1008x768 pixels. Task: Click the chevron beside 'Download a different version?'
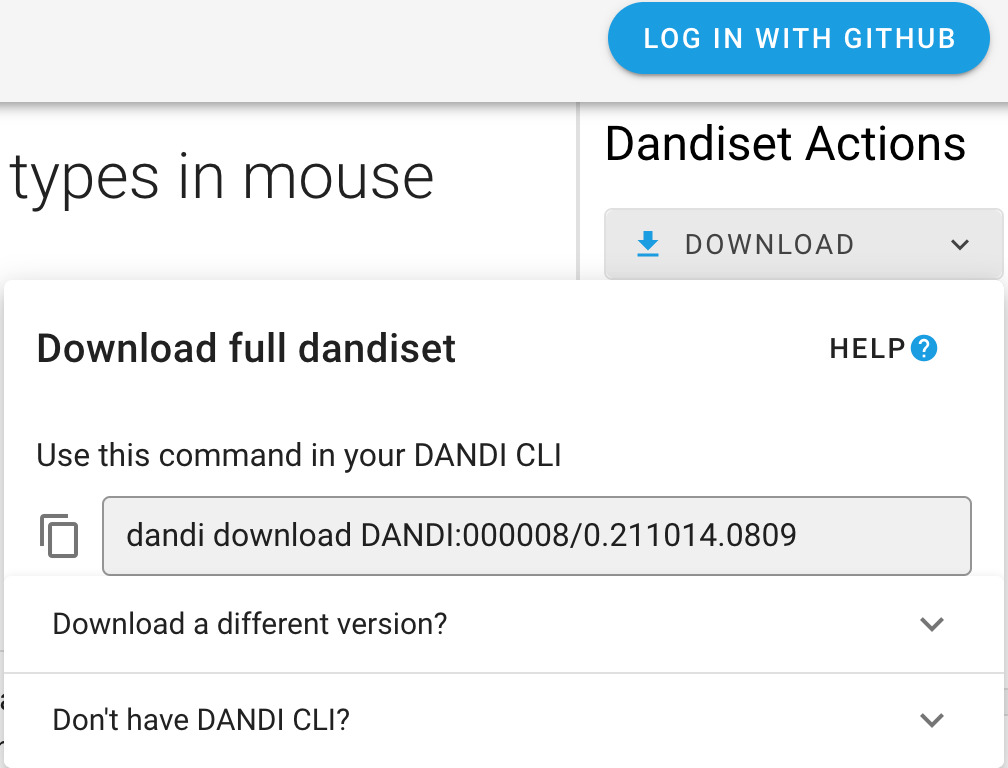[932, 623]
